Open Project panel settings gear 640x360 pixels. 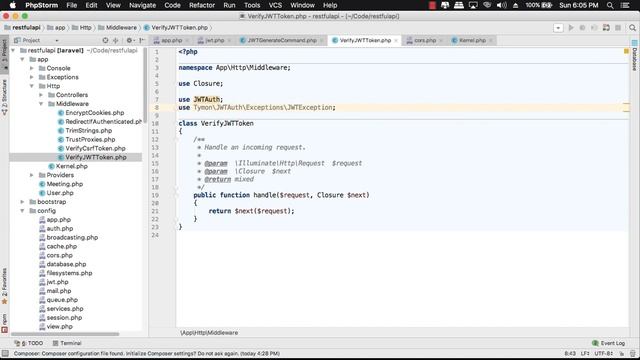(129, 40)
